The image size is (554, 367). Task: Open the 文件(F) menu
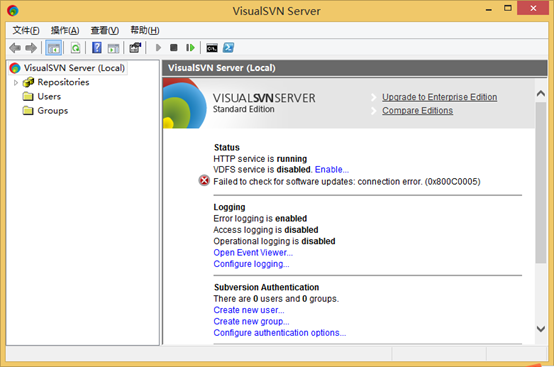coord(26,30)
